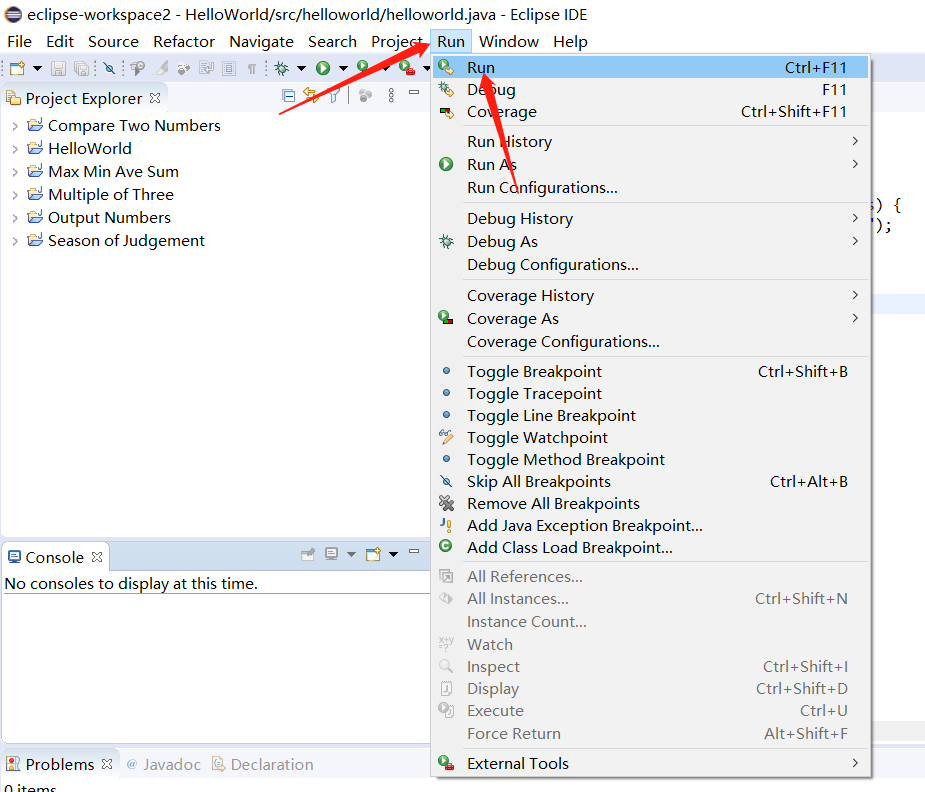
Task: Expand the Multiple of Three project
Action: (15, 195)
